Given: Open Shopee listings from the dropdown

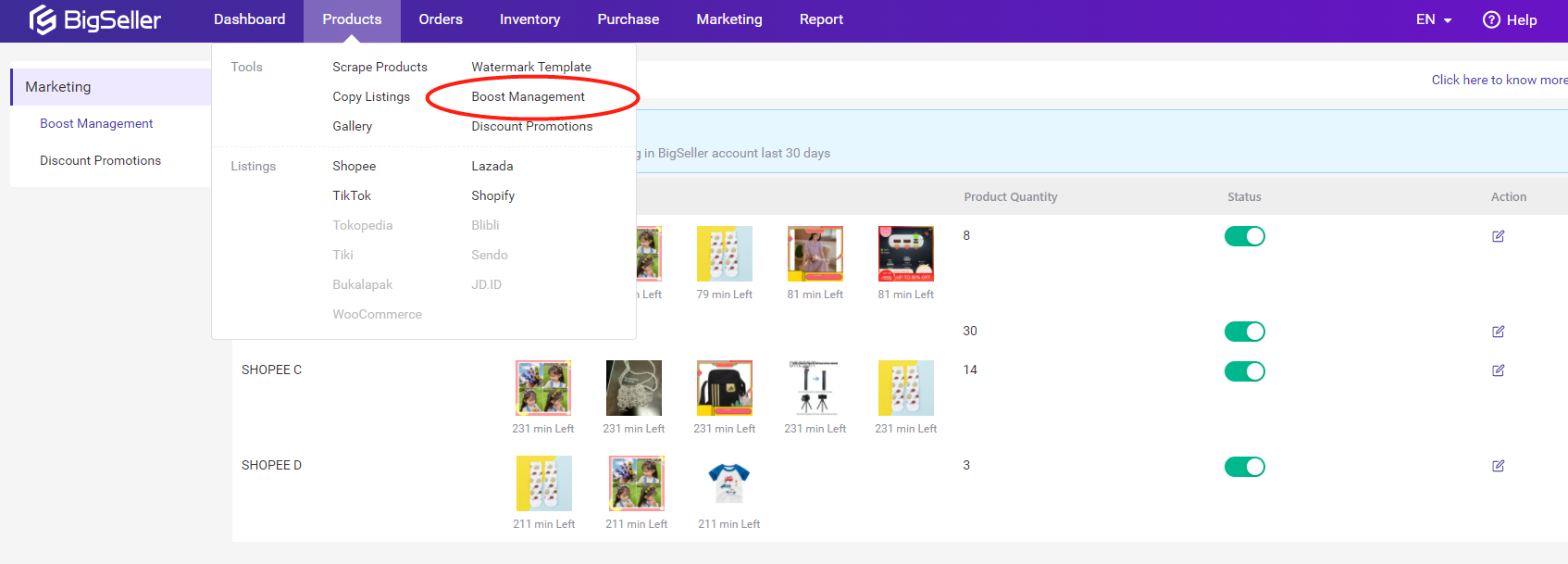Looking at the screenshot, I should pyautogui.click(x=354, y=166).
